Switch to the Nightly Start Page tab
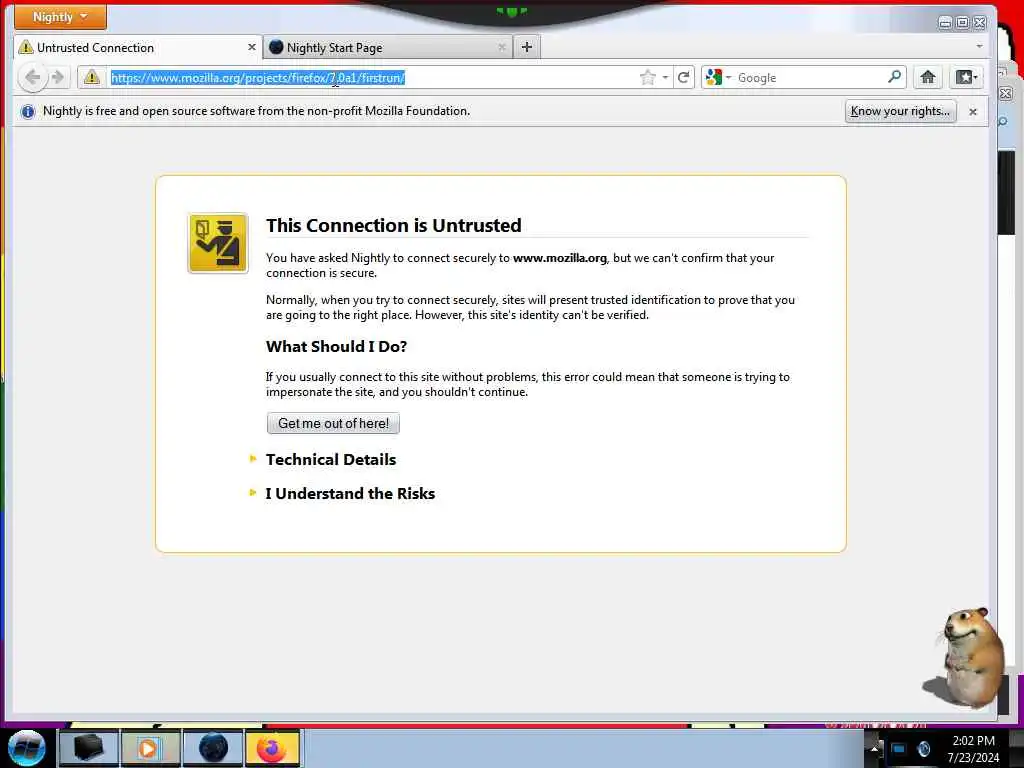 click(388, 47)
